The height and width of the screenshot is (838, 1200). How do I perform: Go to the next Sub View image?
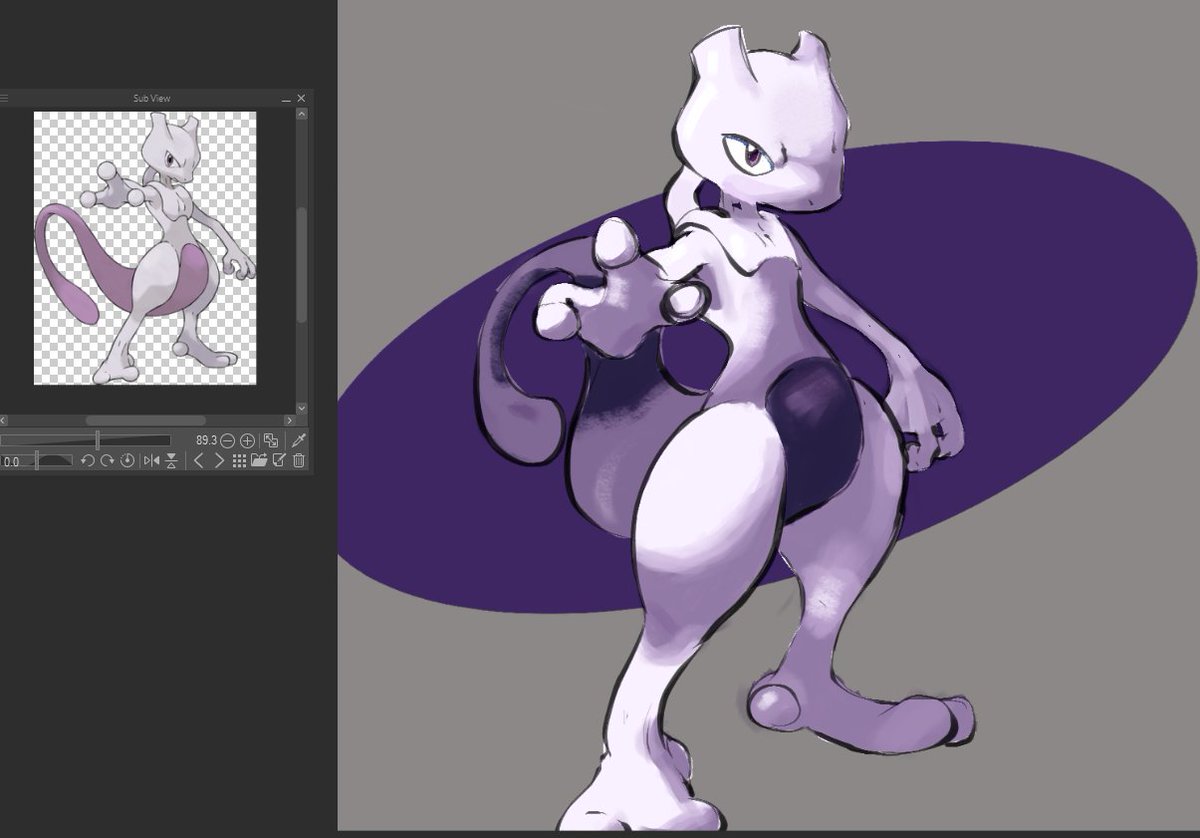pos(219,460)
